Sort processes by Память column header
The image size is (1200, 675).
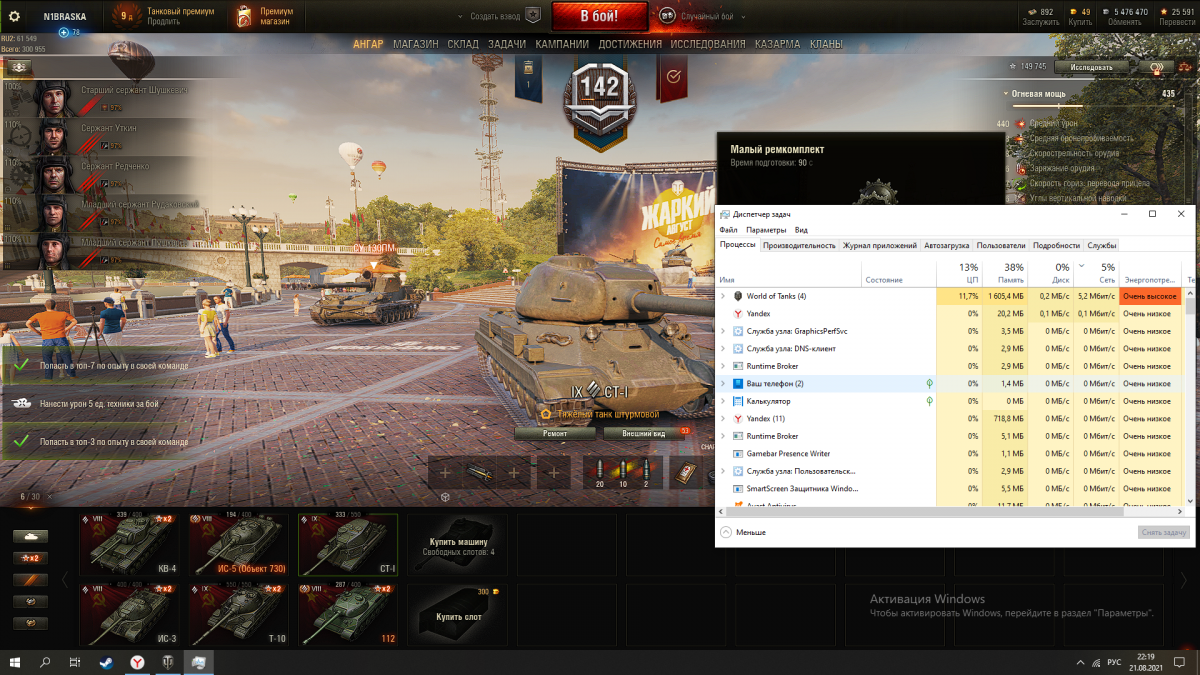point(1005,273)
